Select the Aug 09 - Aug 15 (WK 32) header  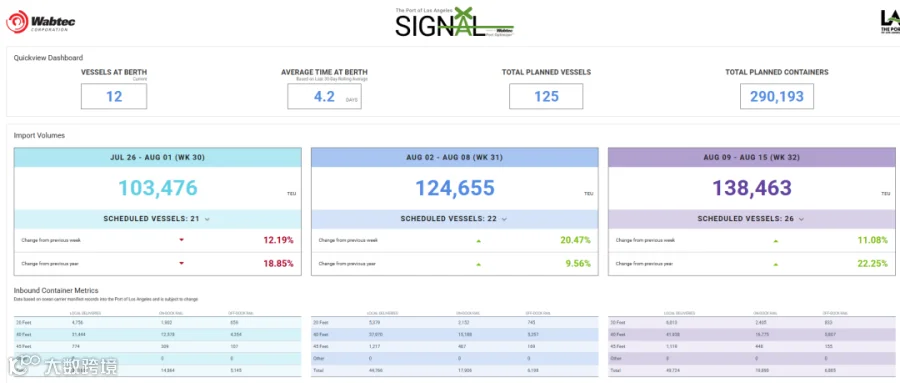pos(752,157)
